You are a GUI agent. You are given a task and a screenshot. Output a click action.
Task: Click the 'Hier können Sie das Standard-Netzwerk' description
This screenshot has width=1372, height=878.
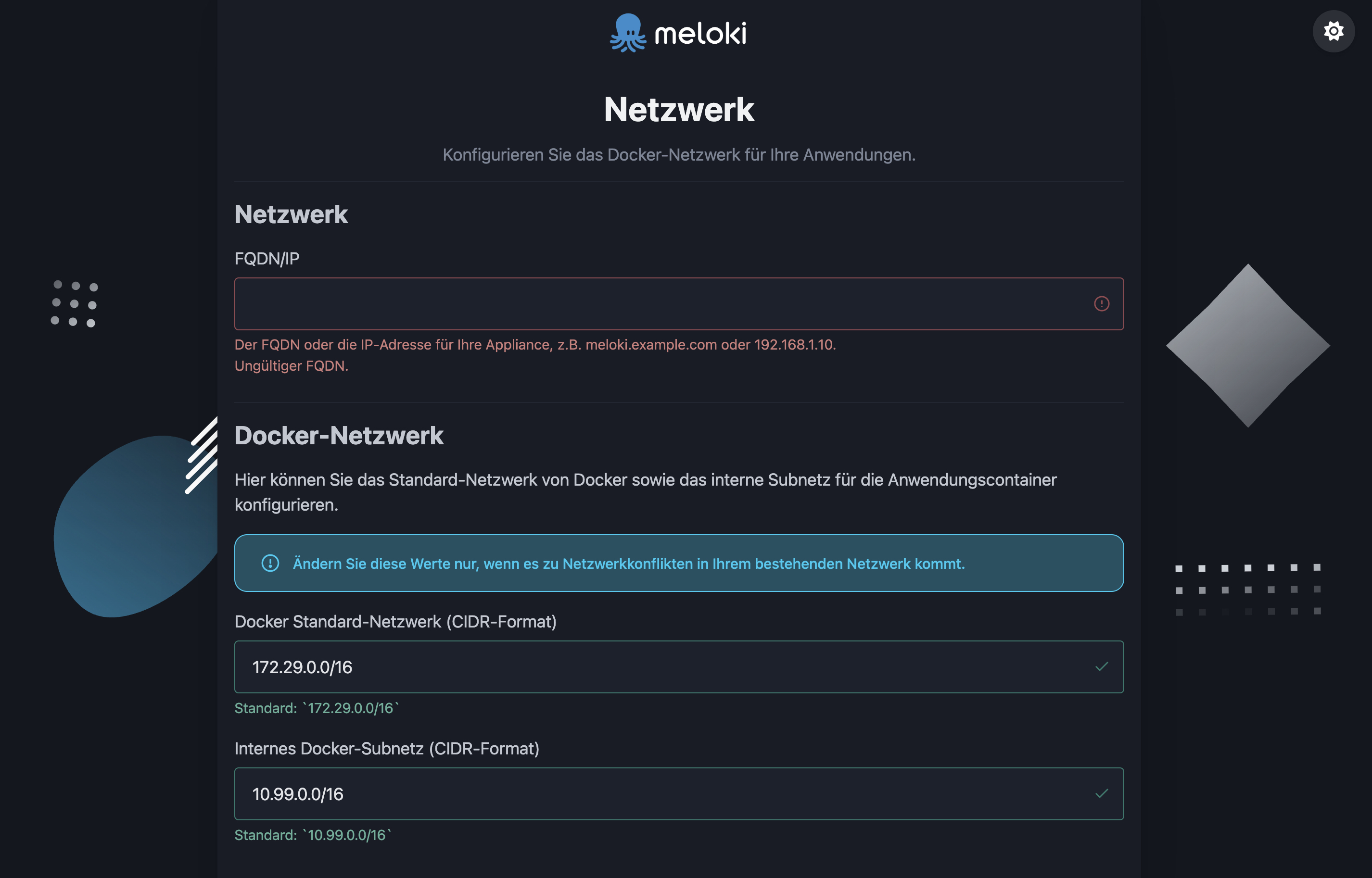(x=645, y=492)
